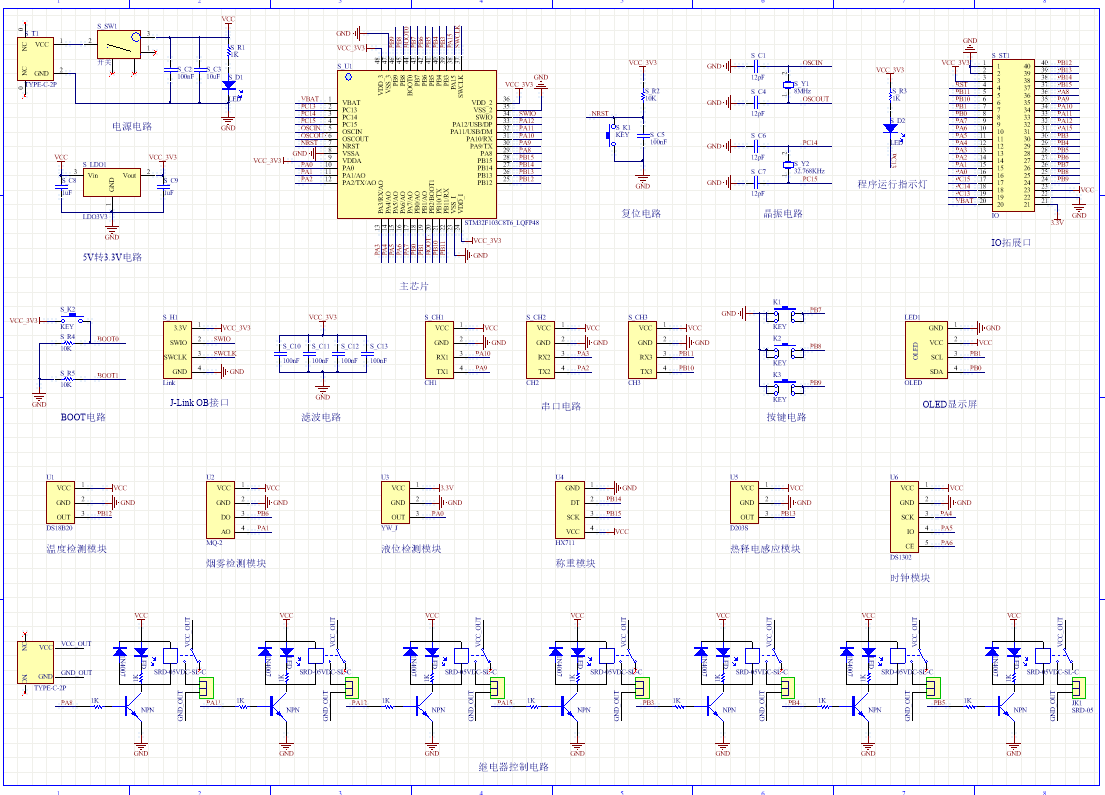Select the S_D1 power LED diode symbol
The height and width of the screenshot is (795, 1105).
(228, 85)
